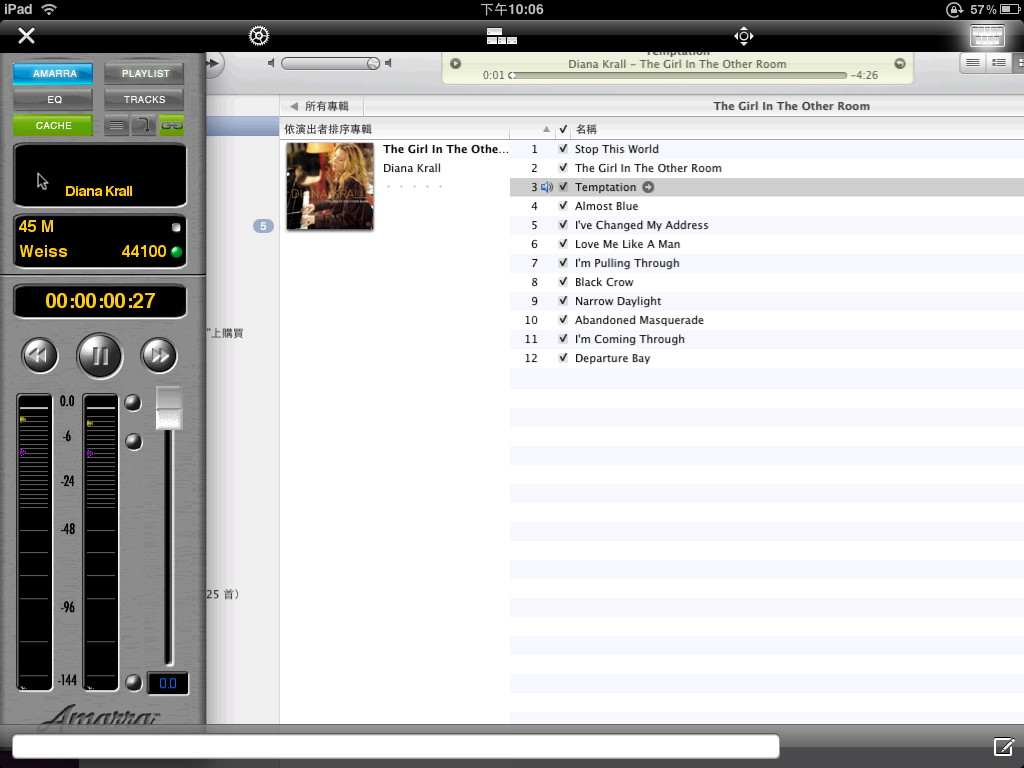Tap the function-keys icon in the top toolbar
This screenshot has height=768, width=1024.
[x=502, y=36]
